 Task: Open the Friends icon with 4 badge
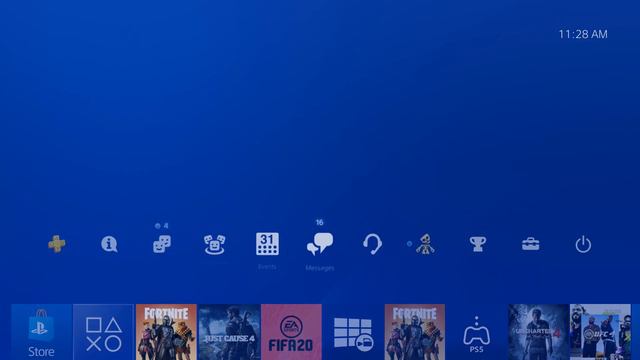pos(162,244)
